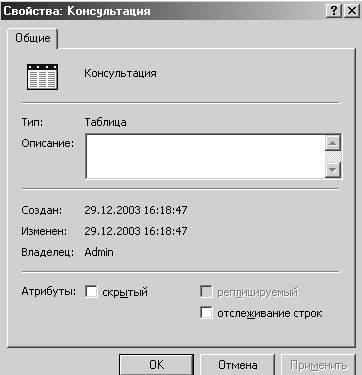Click the Изменен date and time value
This screenshot has height=375, width=362.
coord(136,231)
